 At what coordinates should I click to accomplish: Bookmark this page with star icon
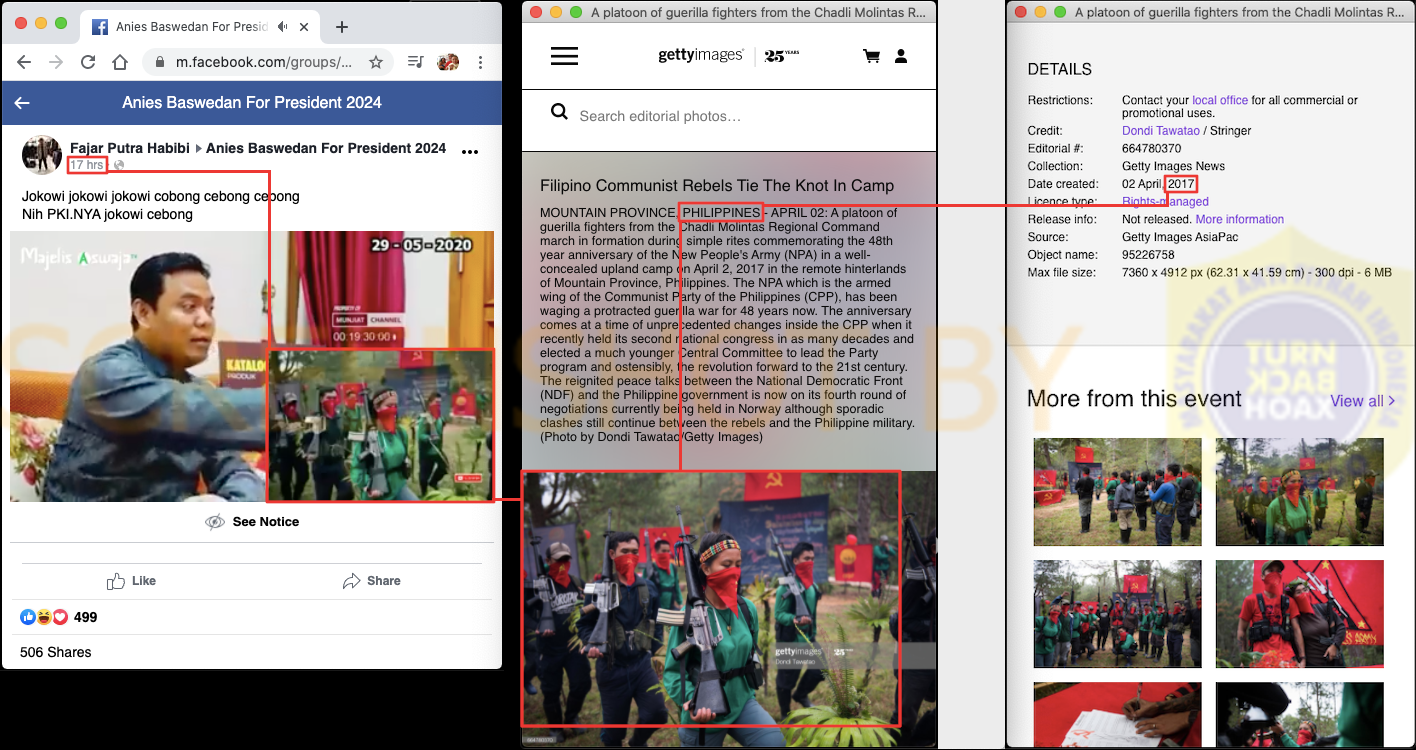tap(376, 62)
